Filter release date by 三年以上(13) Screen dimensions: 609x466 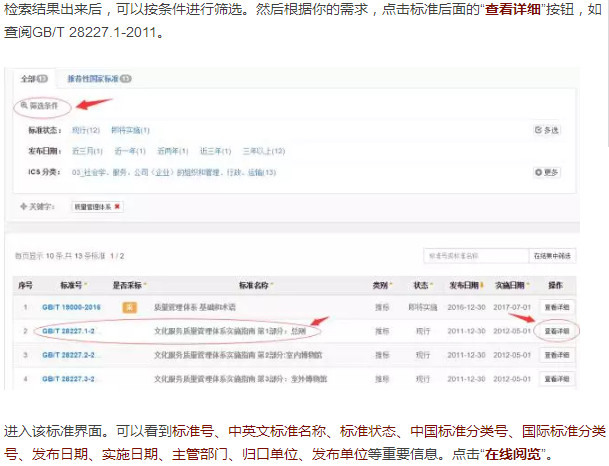click(263, 151)
